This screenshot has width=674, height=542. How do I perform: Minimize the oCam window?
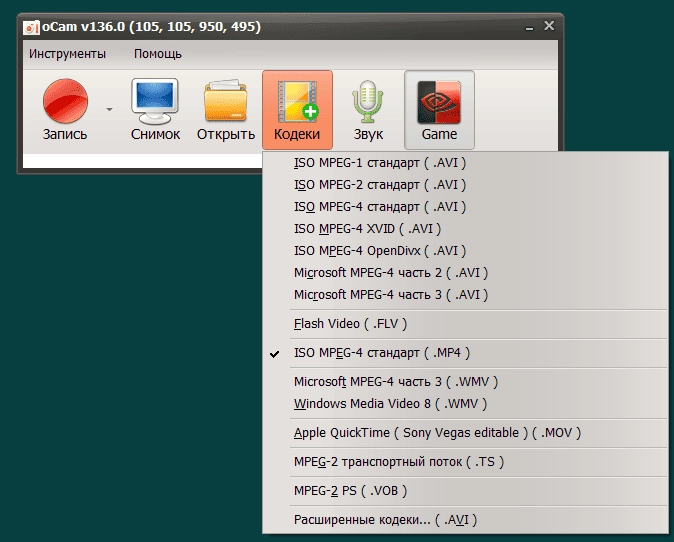[x=530, y=27]
